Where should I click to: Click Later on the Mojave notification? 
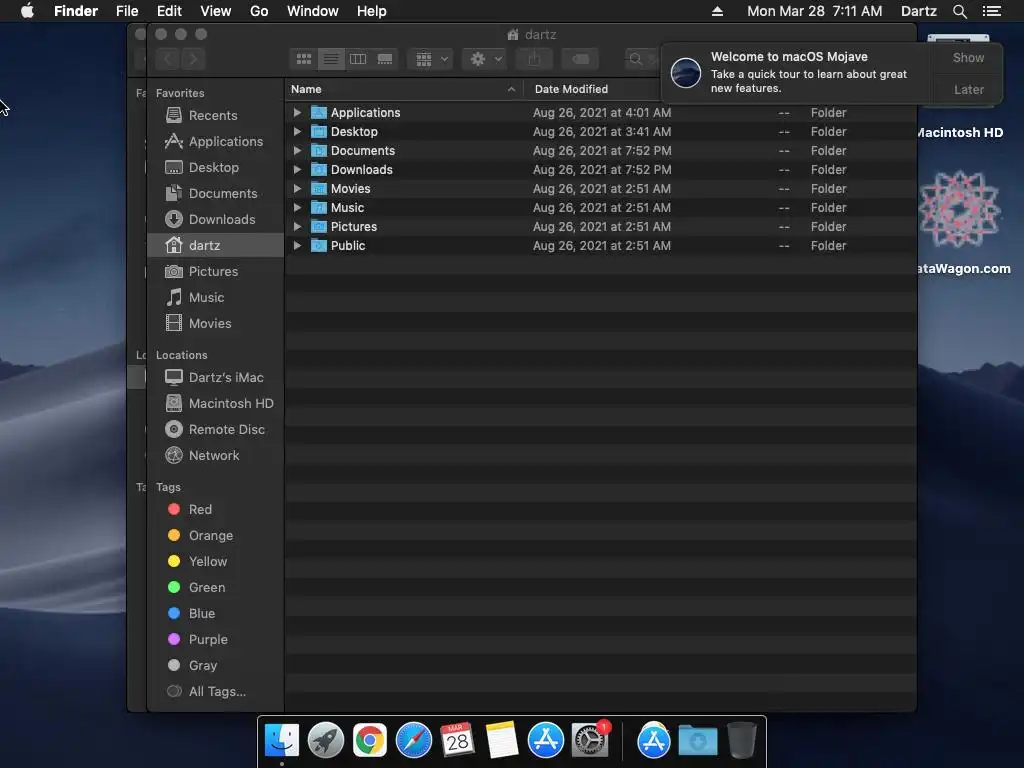click(968, 89)
